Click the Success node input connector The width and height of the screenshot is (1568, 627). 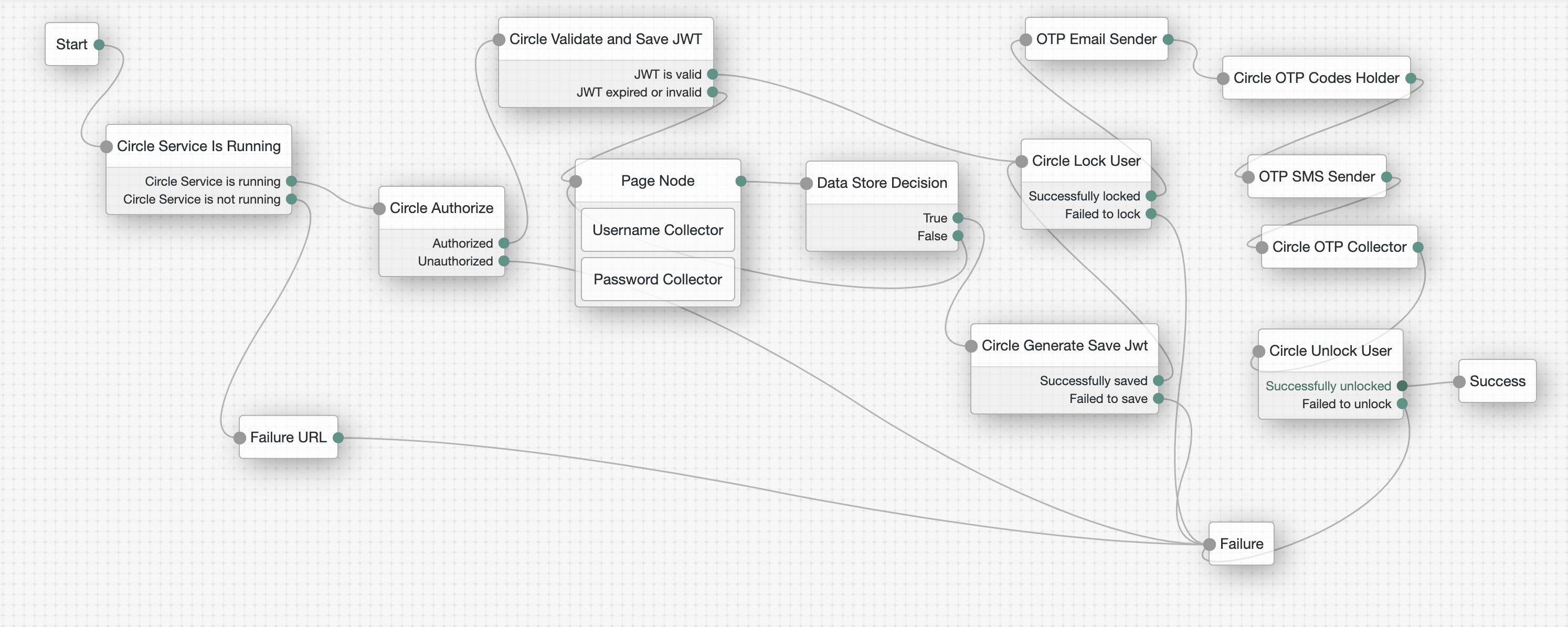click(1459, 381)
